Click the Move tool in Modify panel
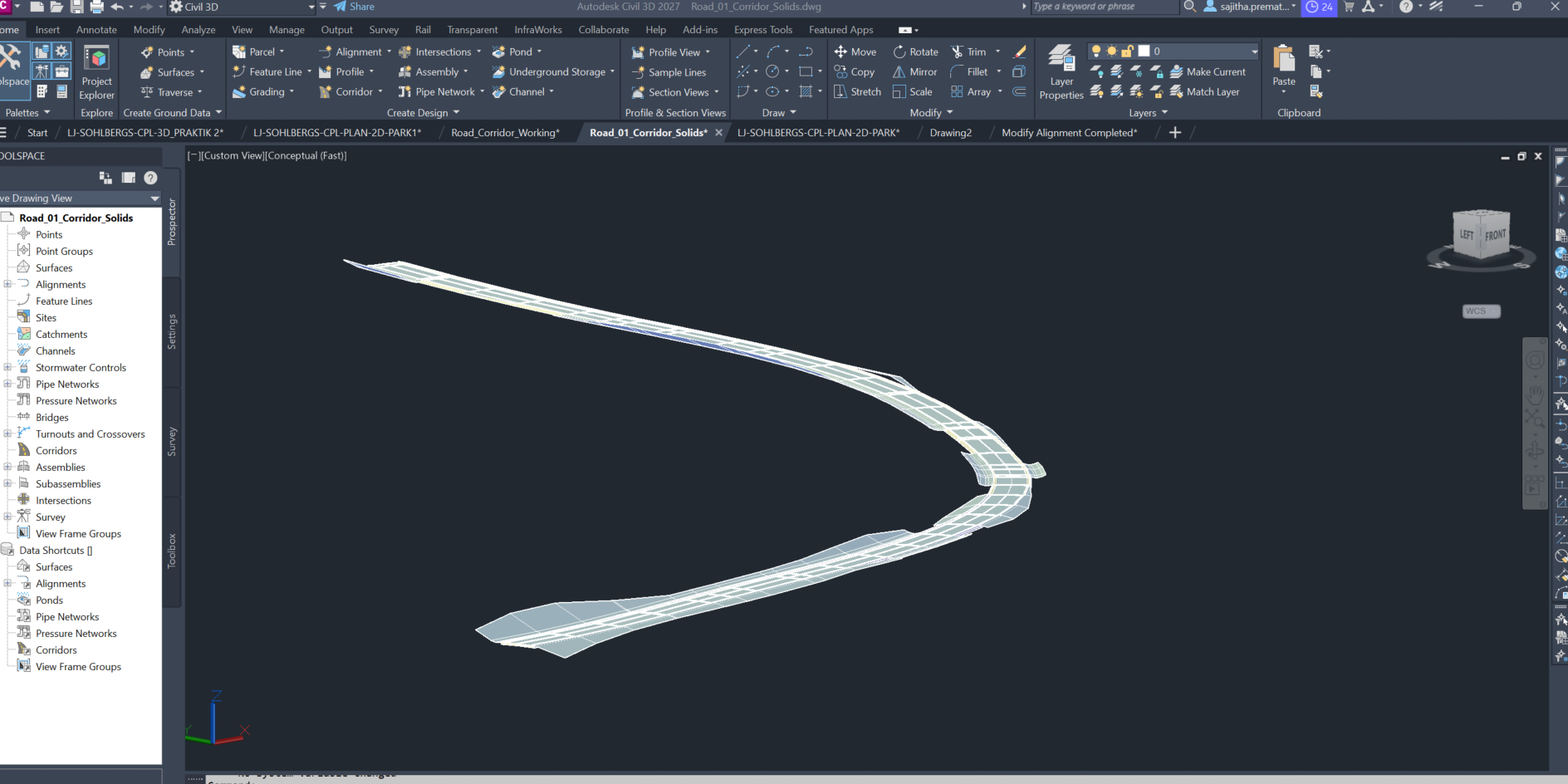This screenshot has width=1568, height=784. (855, 51)
